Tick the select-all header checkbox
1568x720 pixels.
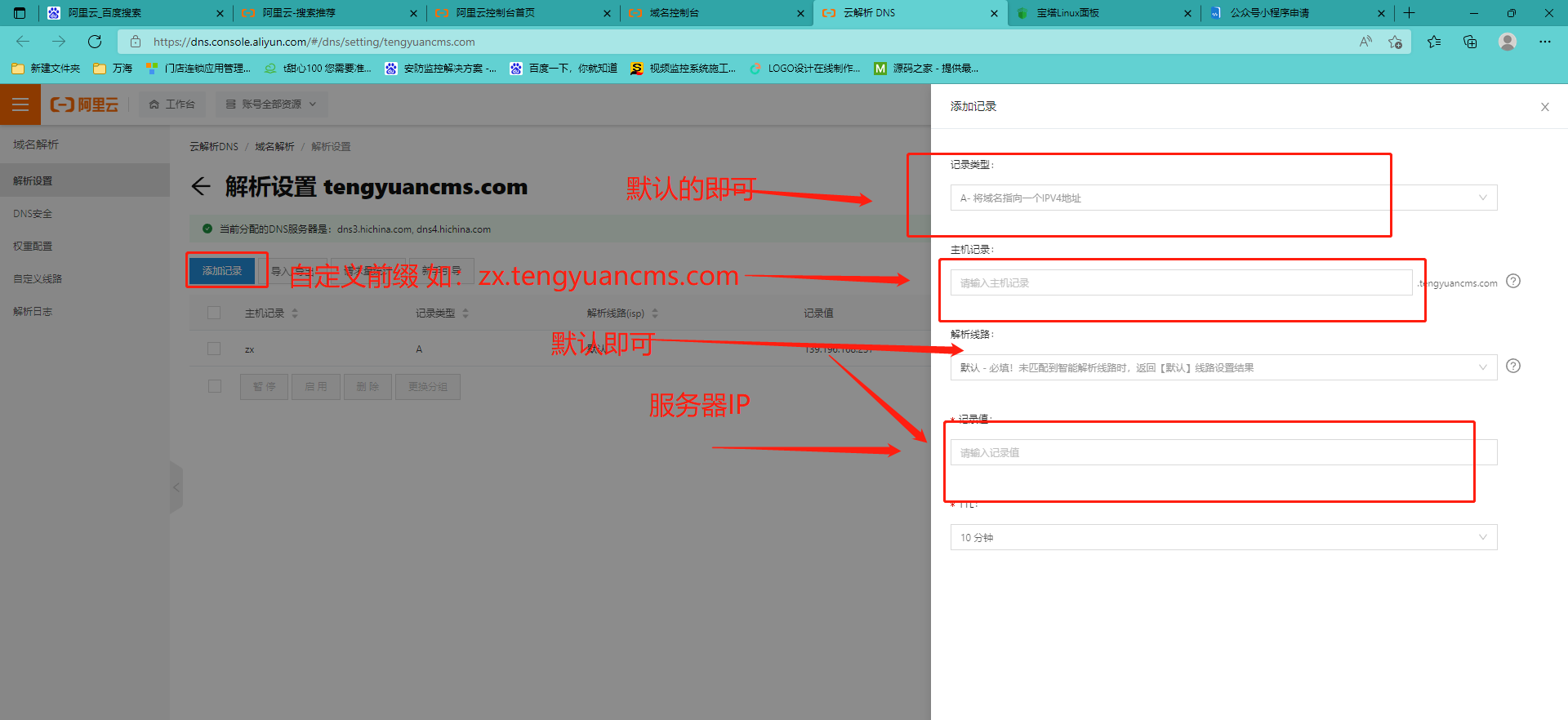coord(214,313)
